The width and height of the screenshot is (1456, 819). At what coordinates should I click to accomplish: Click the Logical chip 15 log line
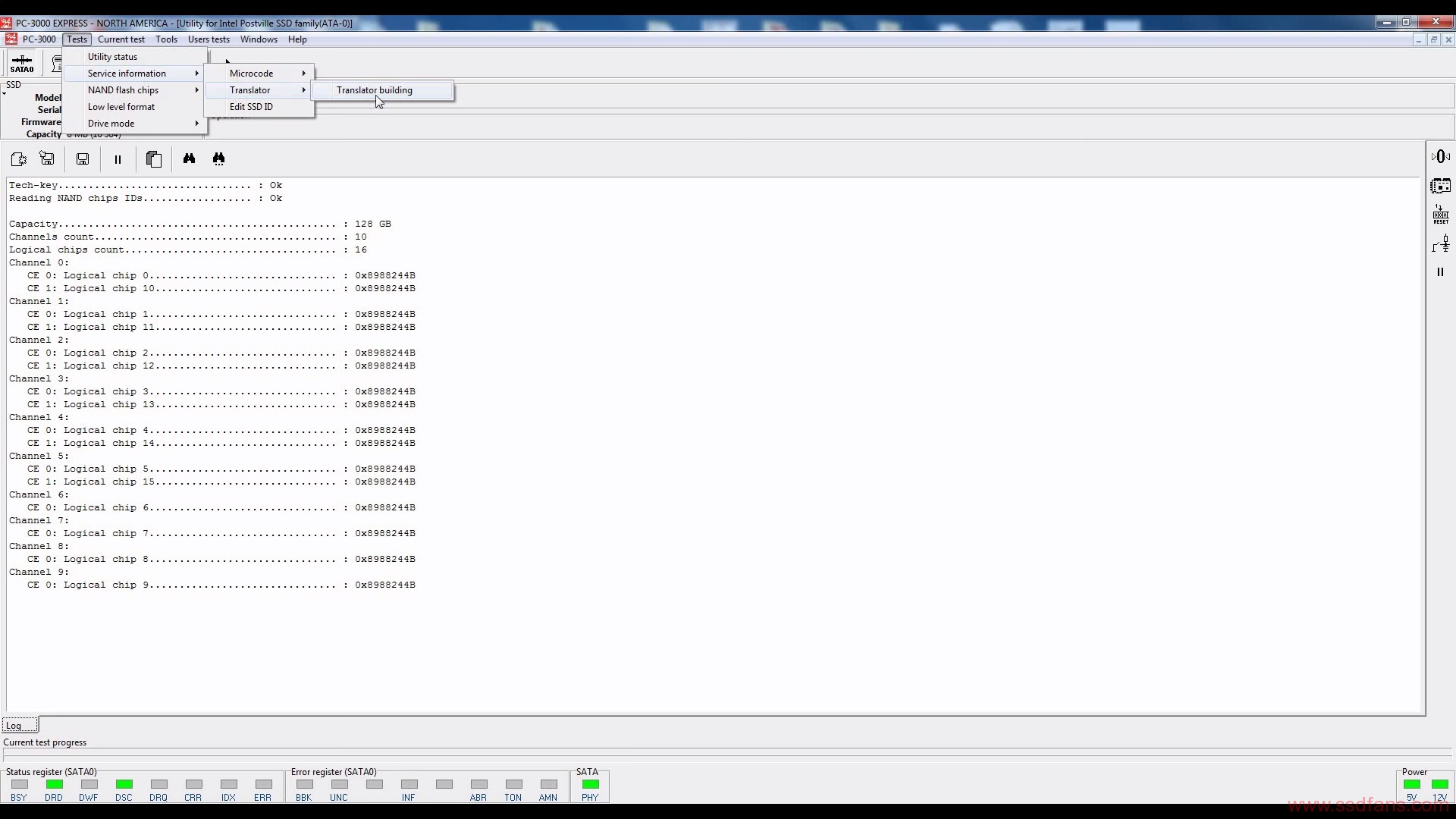(221, 482)
